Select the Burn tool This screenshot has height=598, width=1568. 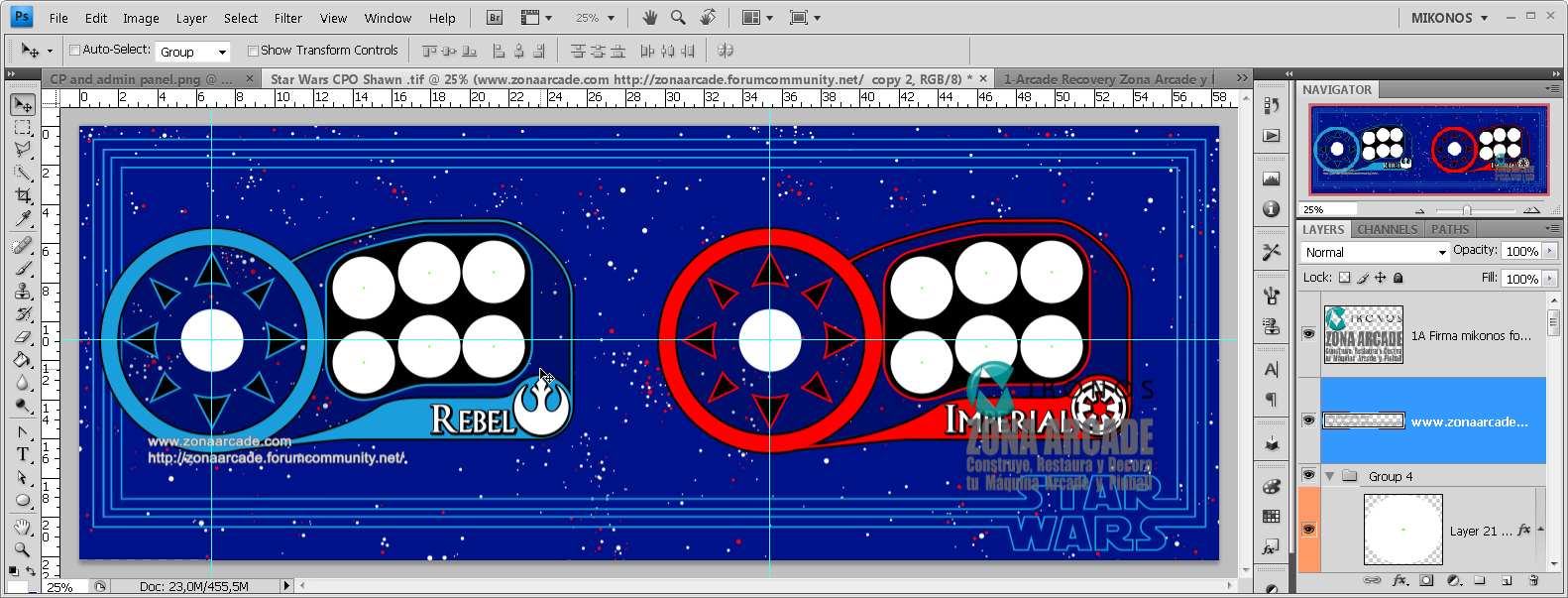pos(23,405)
